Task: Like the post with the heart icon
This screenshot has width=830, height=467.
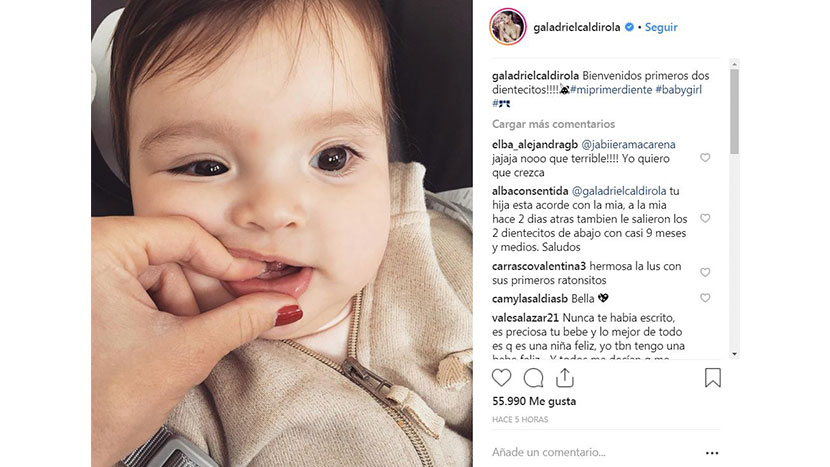Action: [x=501, y=378]
